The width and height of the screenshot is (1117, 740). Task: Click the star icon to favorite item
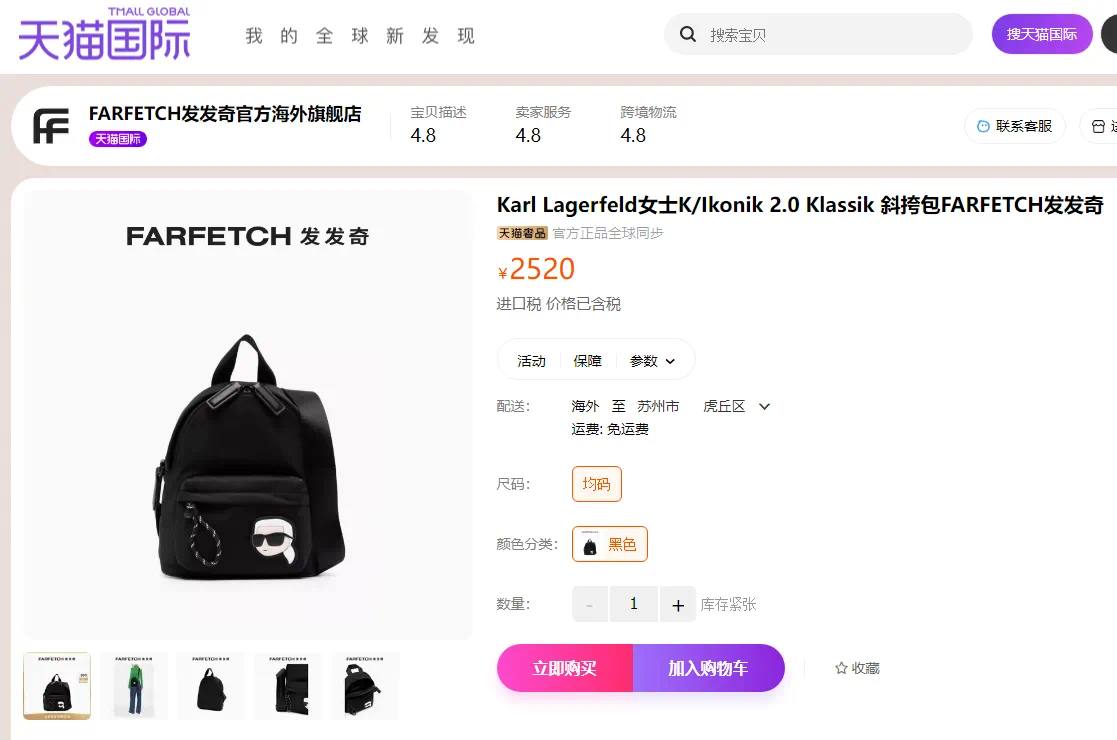tap(841, 668)
